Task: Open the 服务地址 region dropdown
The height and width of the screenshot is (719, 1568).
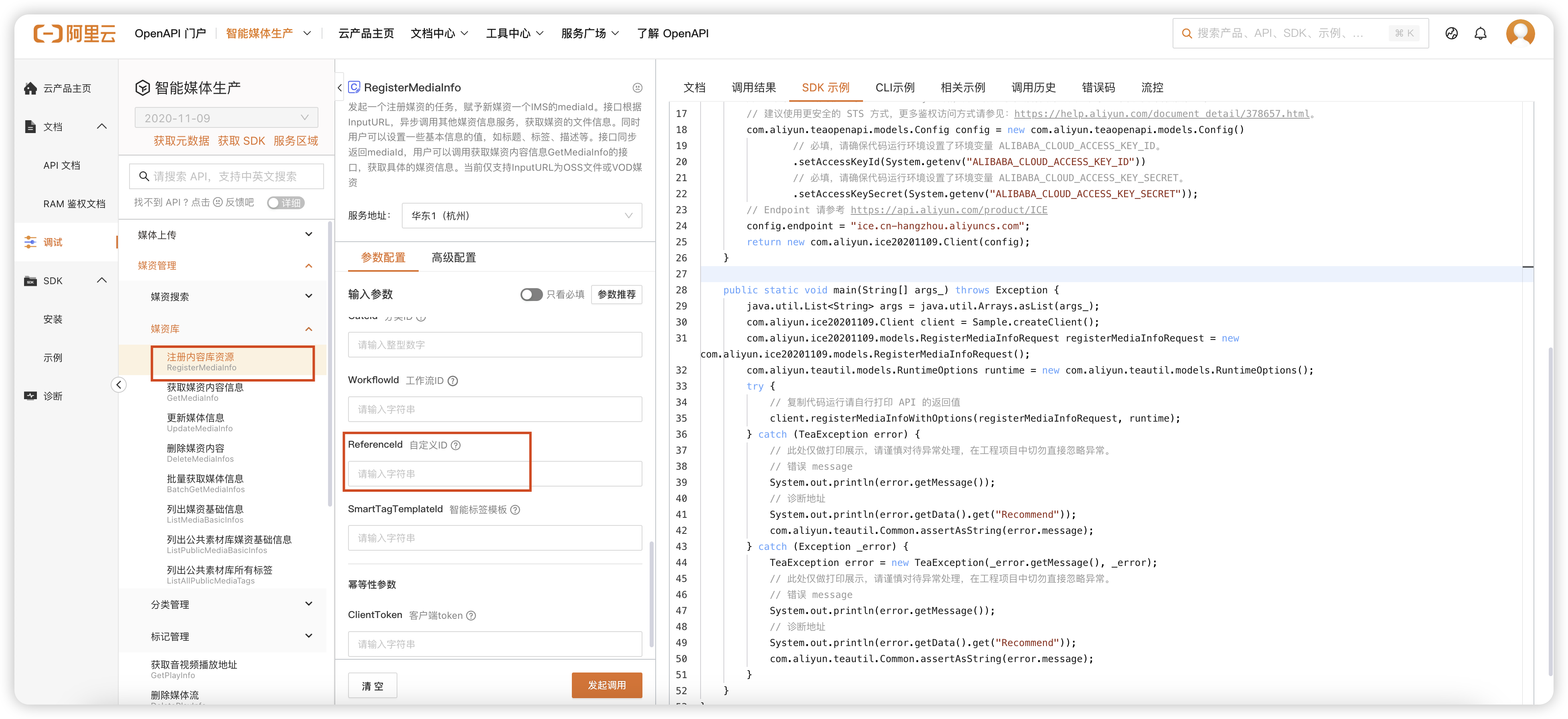Action: (x=522, y=216)
